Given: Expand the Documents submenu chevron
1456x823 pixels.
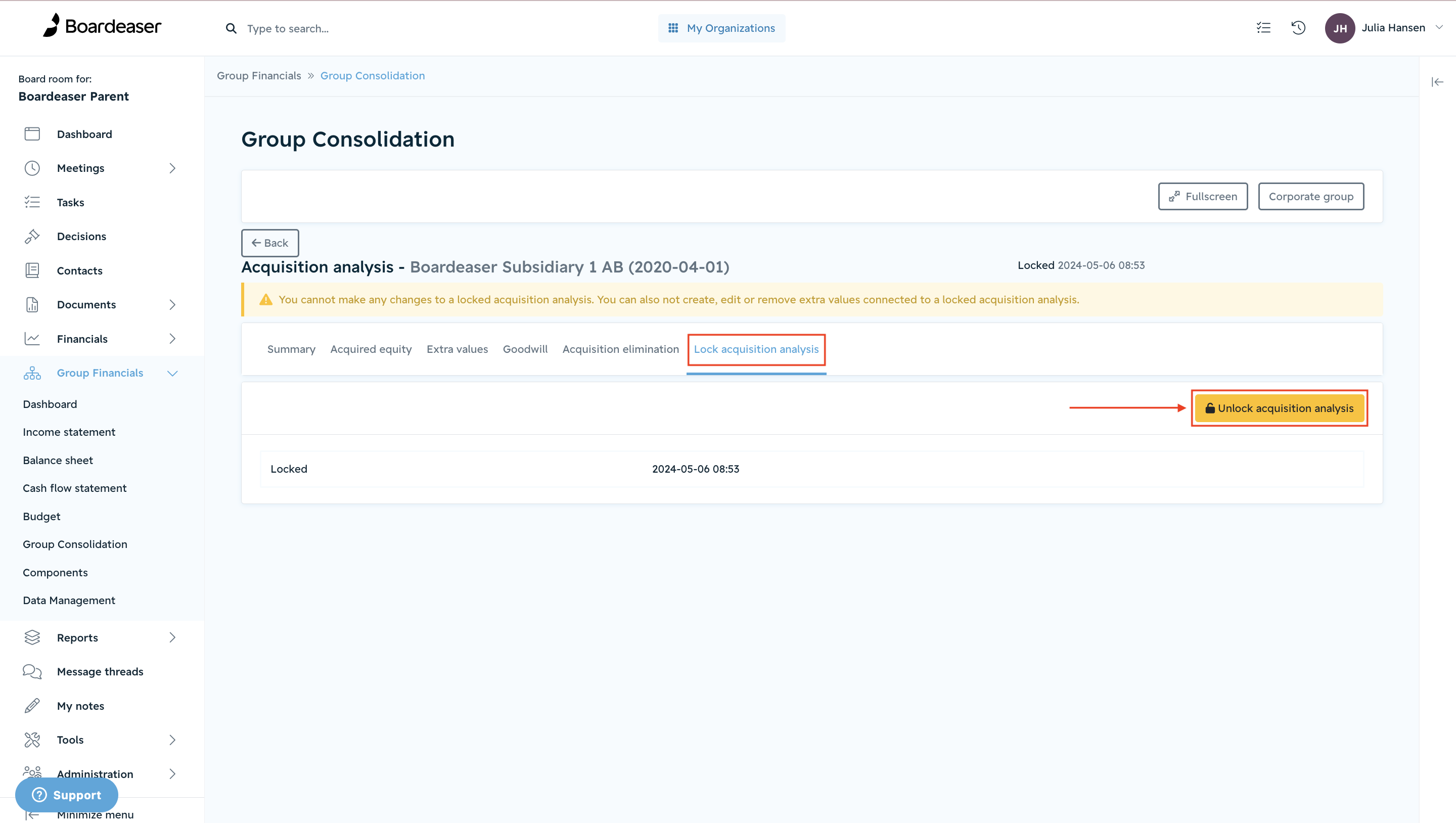Looking at the screenshot, I should 172,305.
